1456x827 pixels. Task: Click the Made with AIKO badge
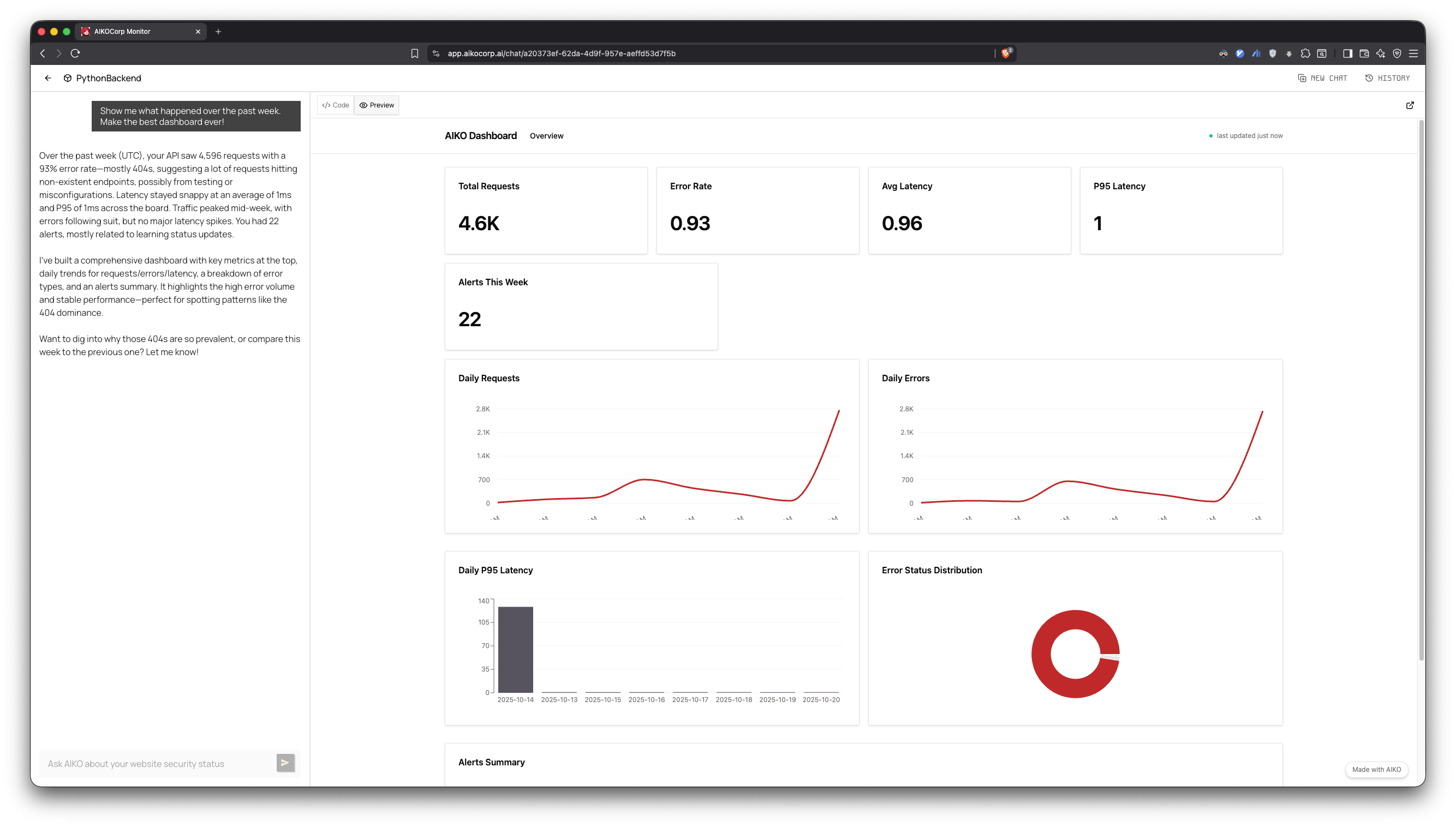1376,769
